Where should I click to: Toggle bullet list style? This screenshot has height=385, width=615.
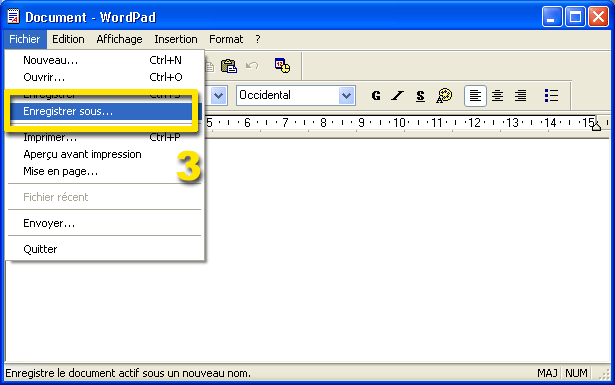click(551, 95)
